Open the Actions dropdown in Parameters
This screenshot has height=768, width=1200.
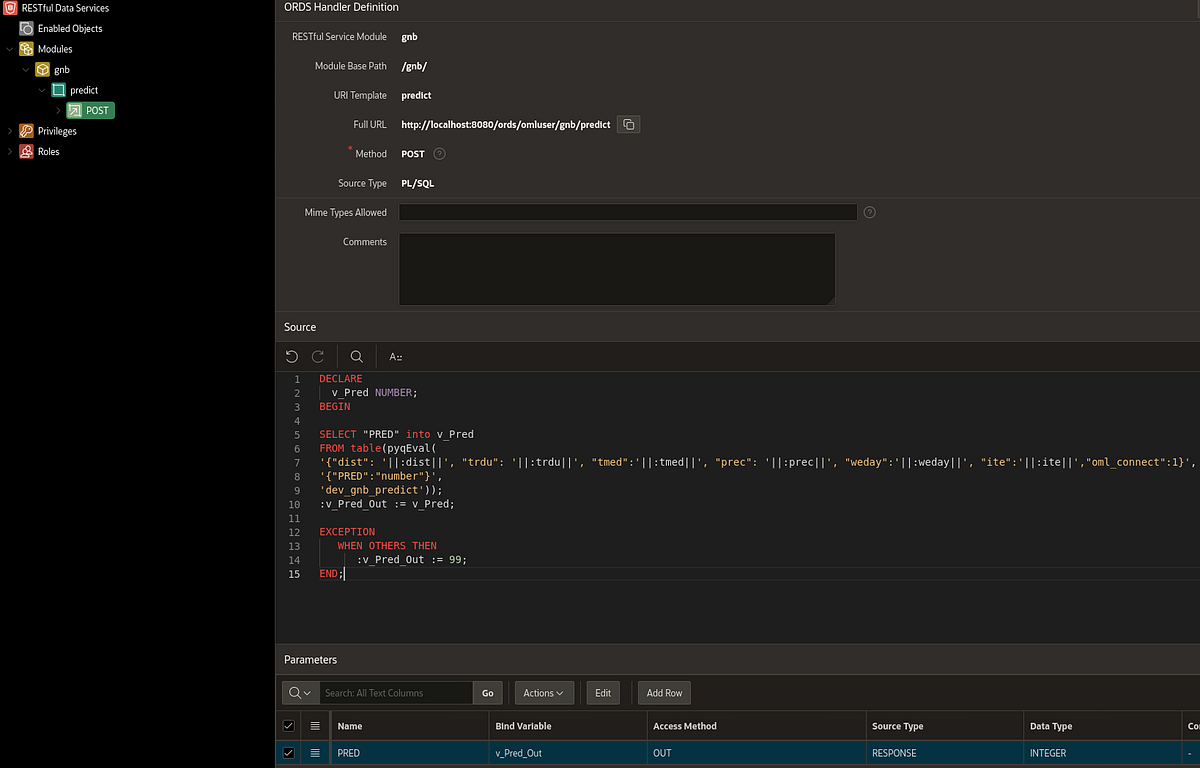point(543,692)
